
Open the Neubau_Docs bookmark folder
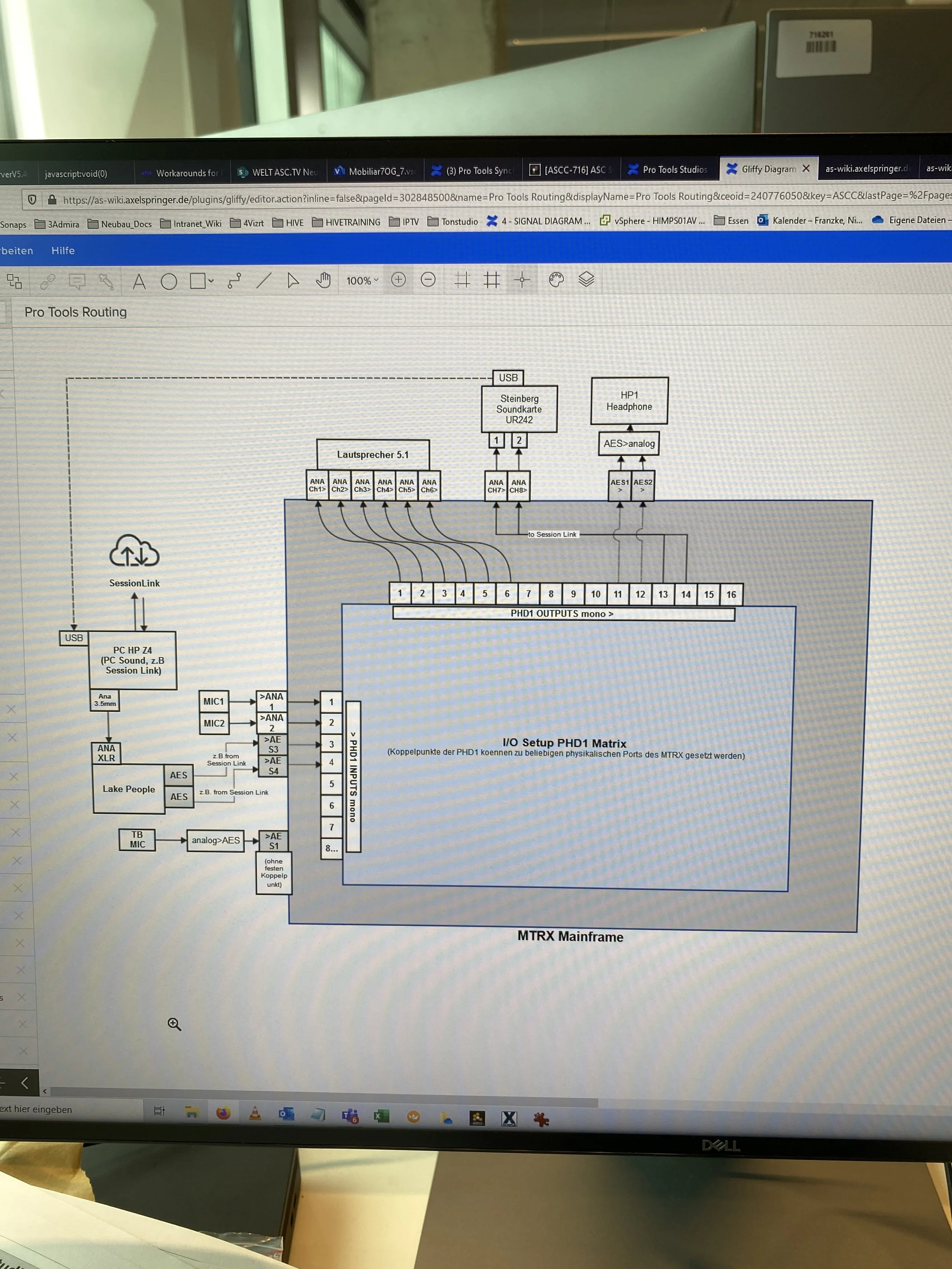click(x=120, y=224)
